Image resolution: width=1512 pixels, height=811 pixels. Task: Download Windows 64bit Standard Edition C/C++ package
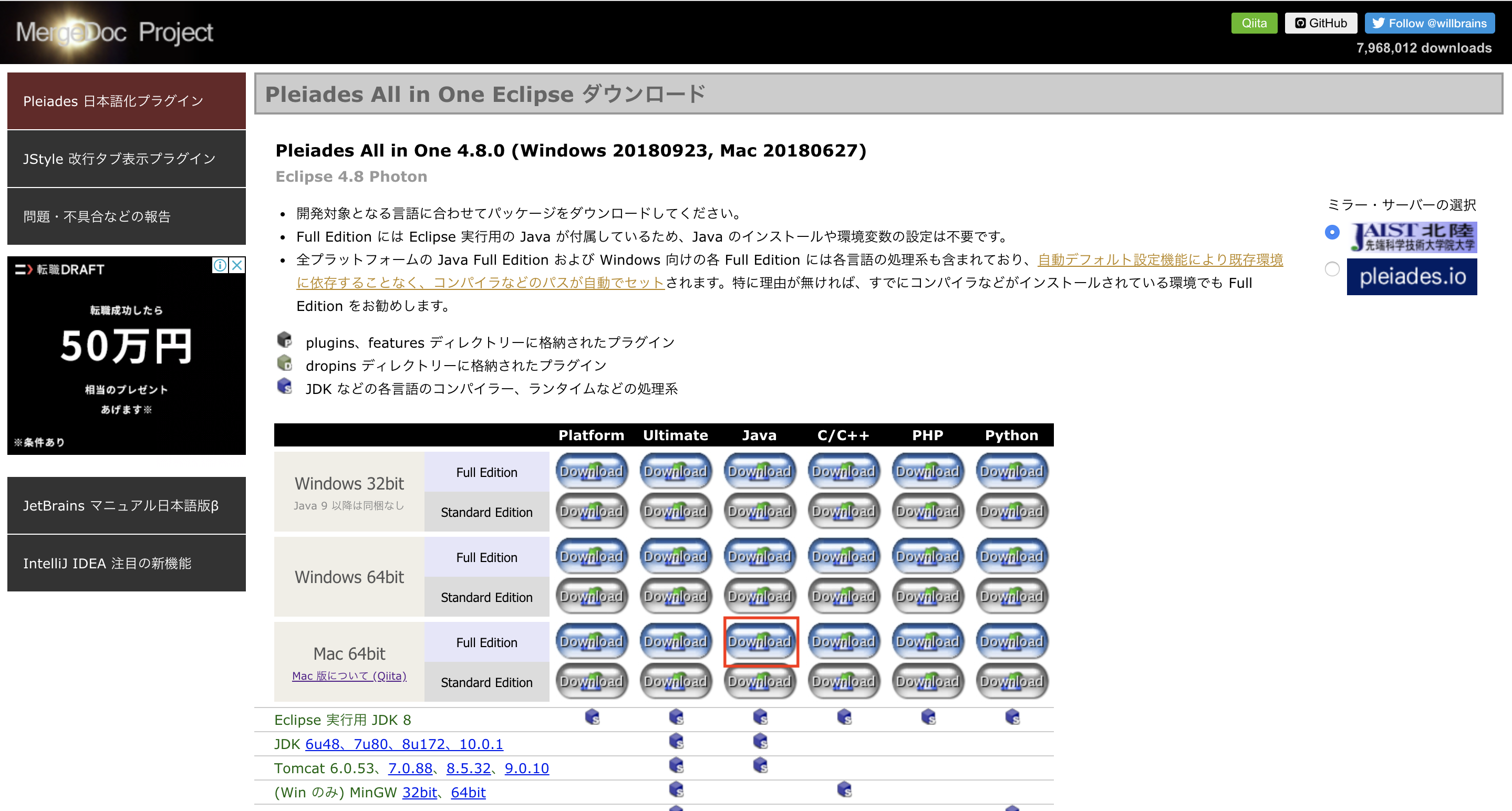pos(843,596)
